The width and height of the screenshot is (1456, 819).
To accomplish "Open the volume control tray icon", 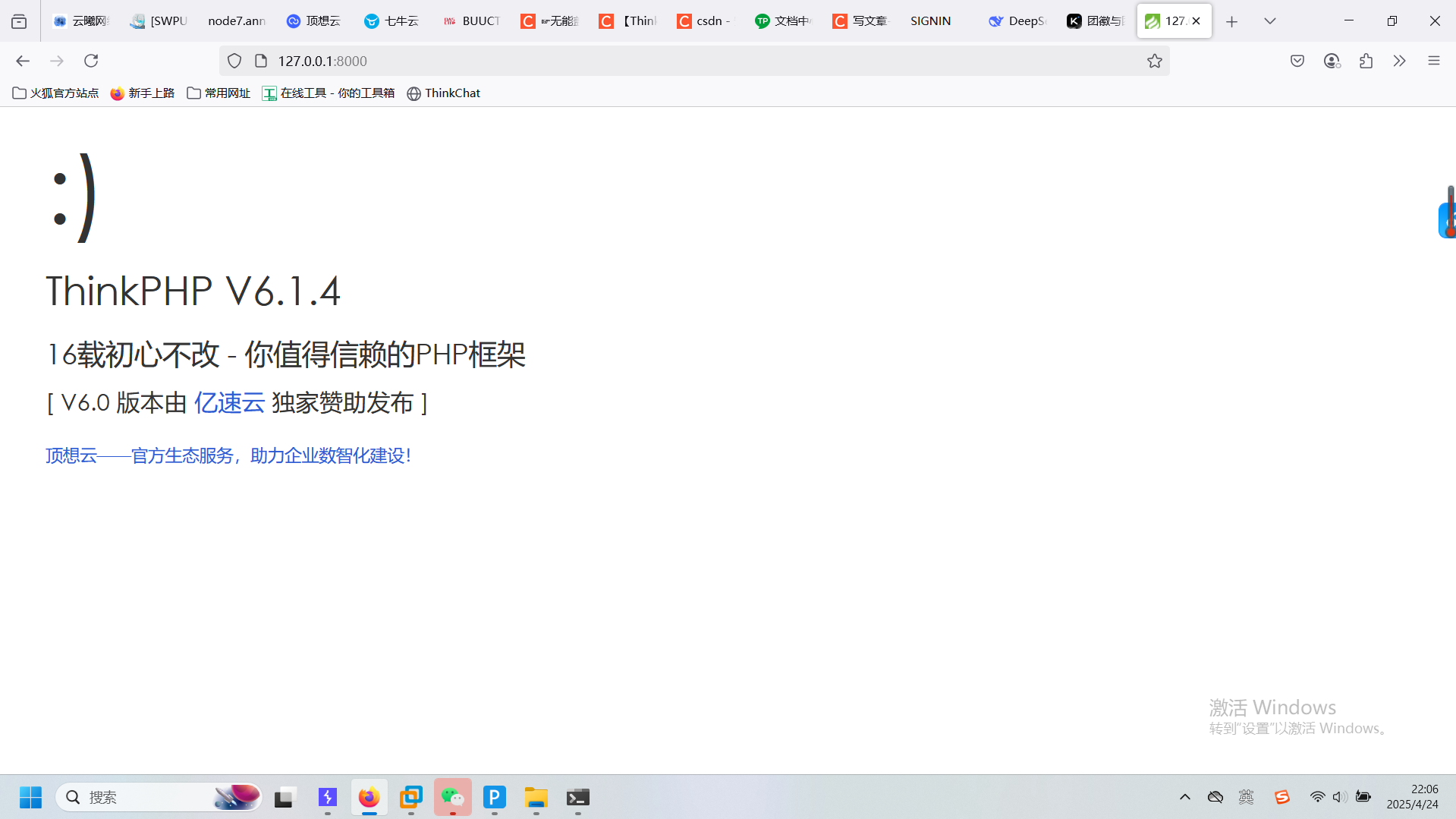I will [1340, 797].
